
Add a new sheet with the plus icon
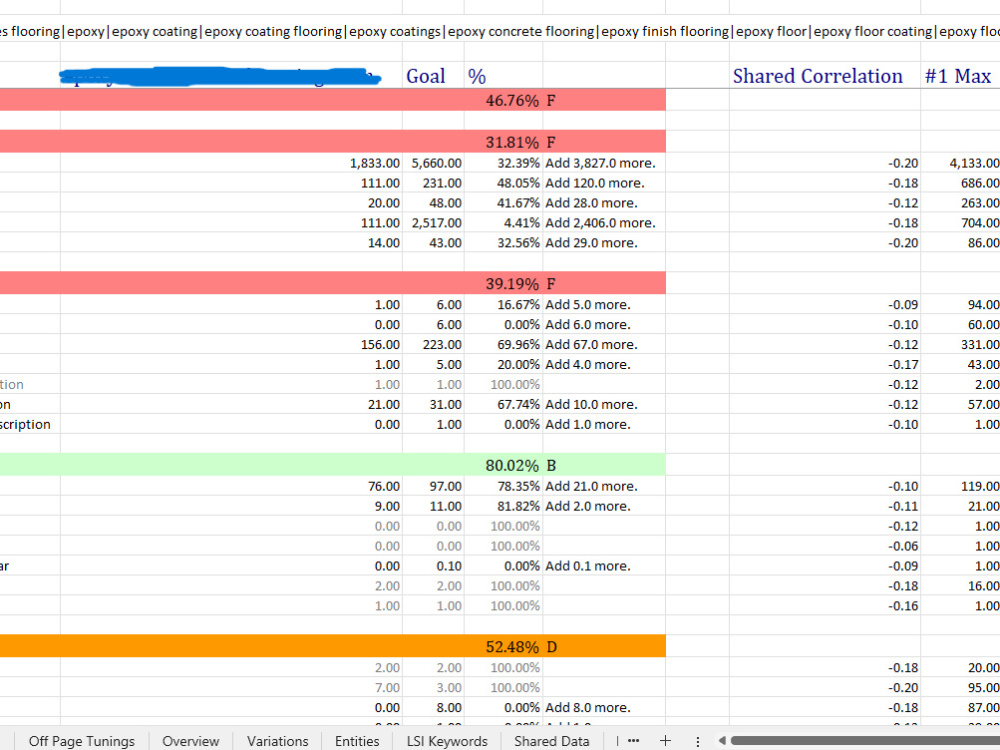[665, 740]
